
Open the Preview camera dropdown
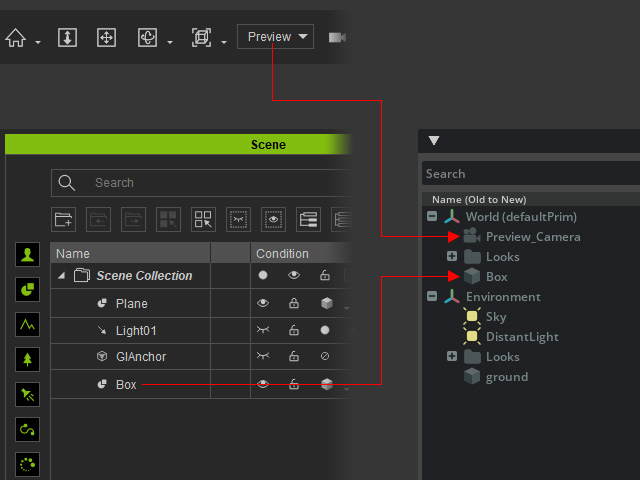(275, 37)
